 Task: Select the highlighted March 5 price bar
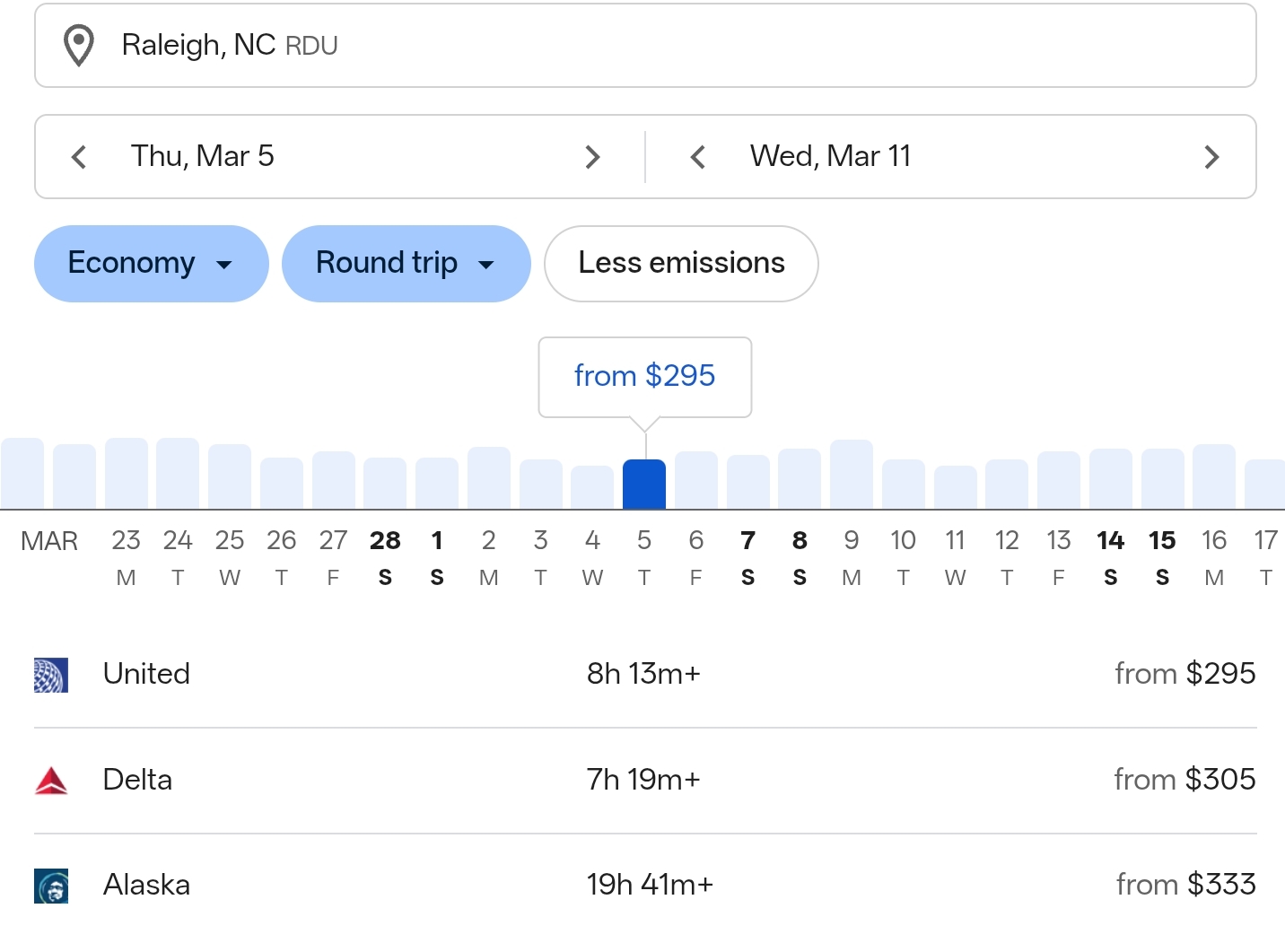644,485
